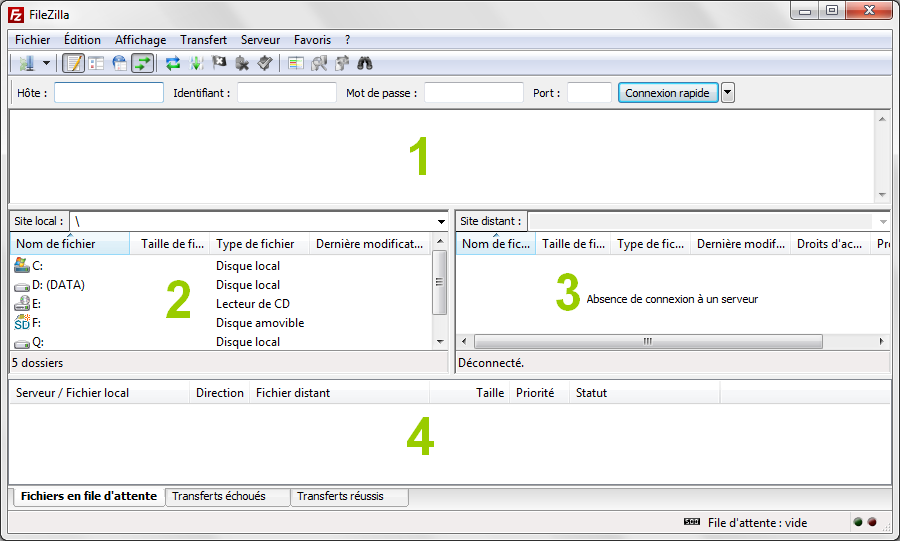Click the remote list scroll left arrow

click(464, 341)
